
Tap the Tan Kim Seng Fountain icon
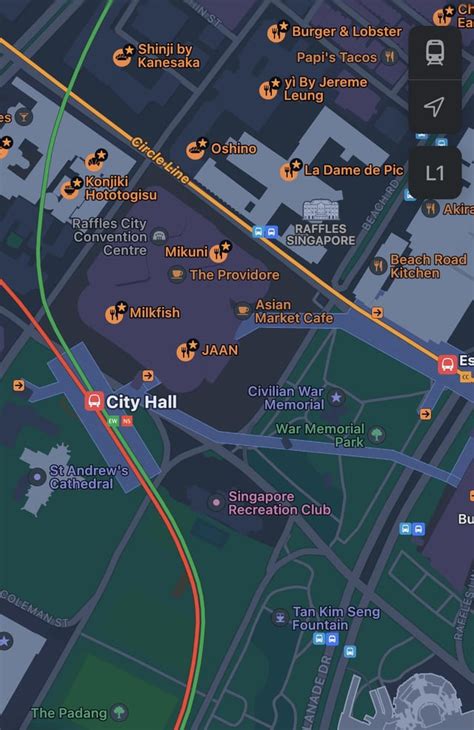(280, 618)
